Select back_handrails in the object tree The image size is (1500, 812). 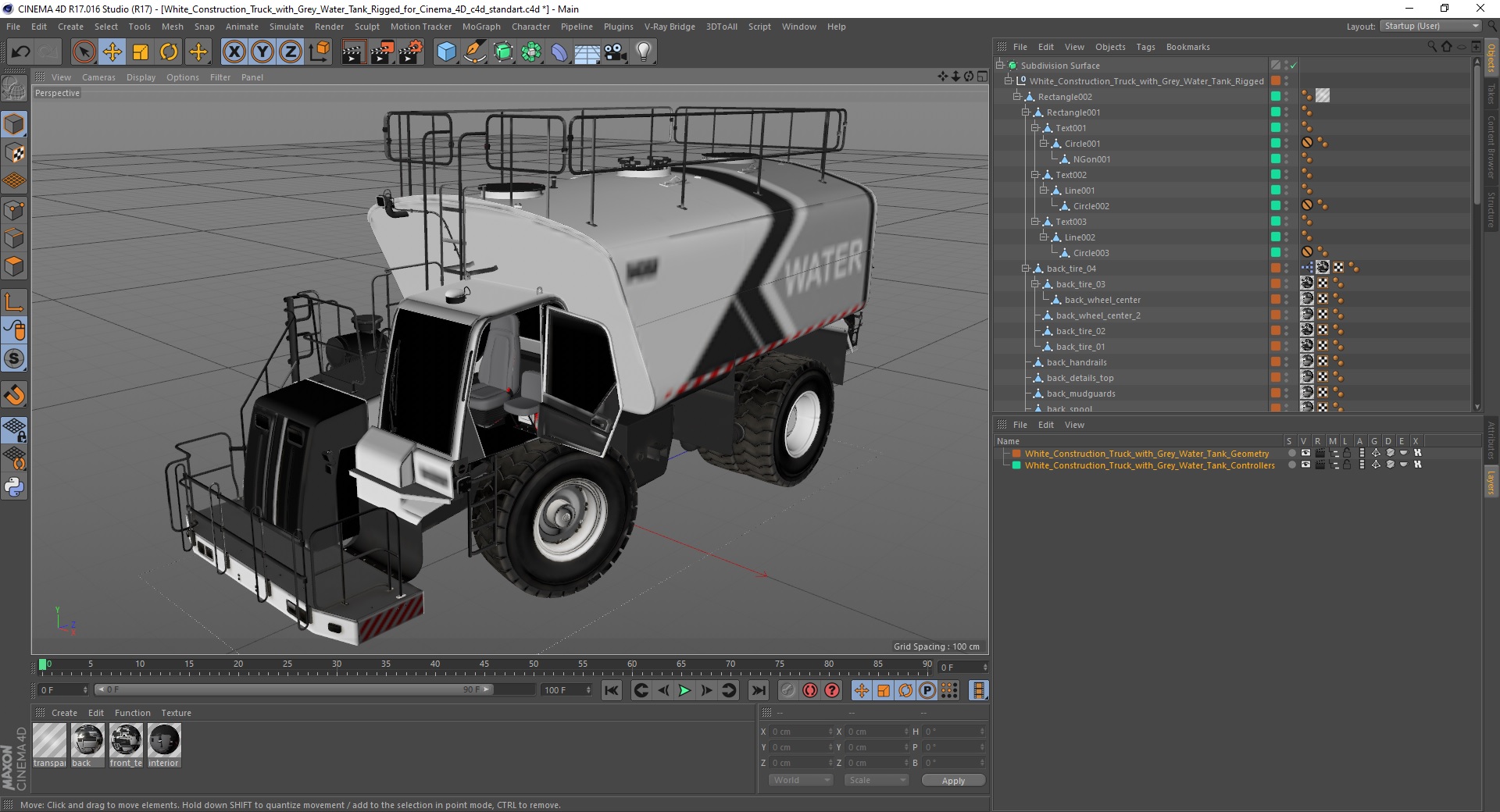[x=1076, y=362]
